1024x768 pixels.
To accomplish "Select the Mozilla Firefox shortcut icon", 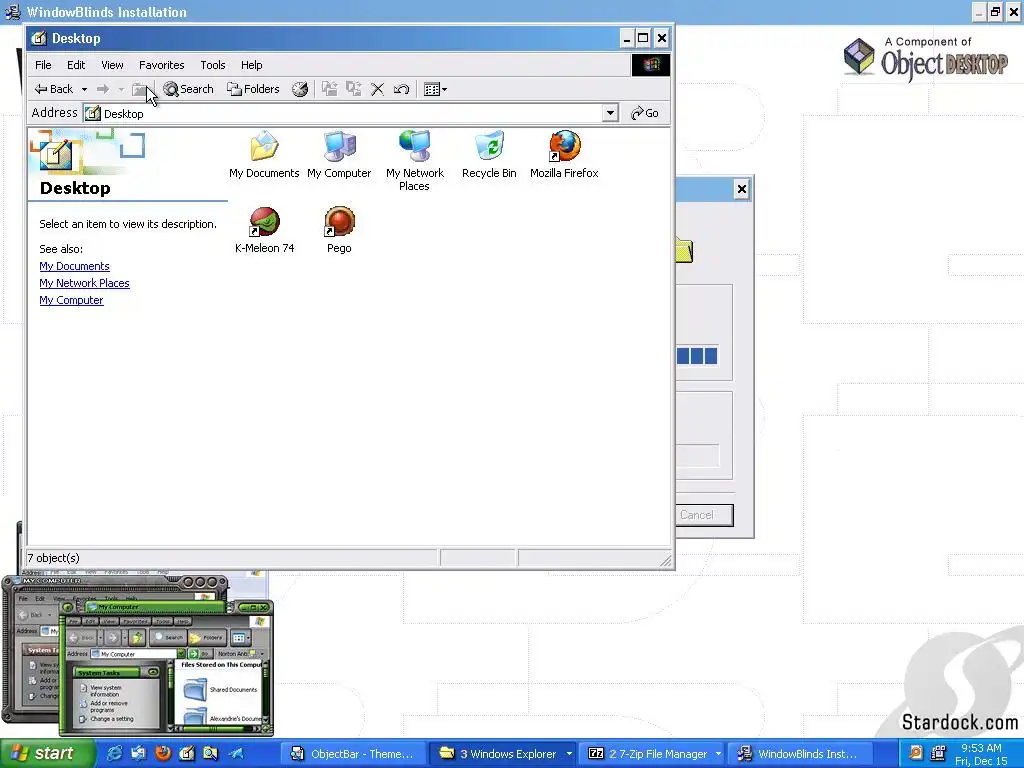I will [564, 155].
